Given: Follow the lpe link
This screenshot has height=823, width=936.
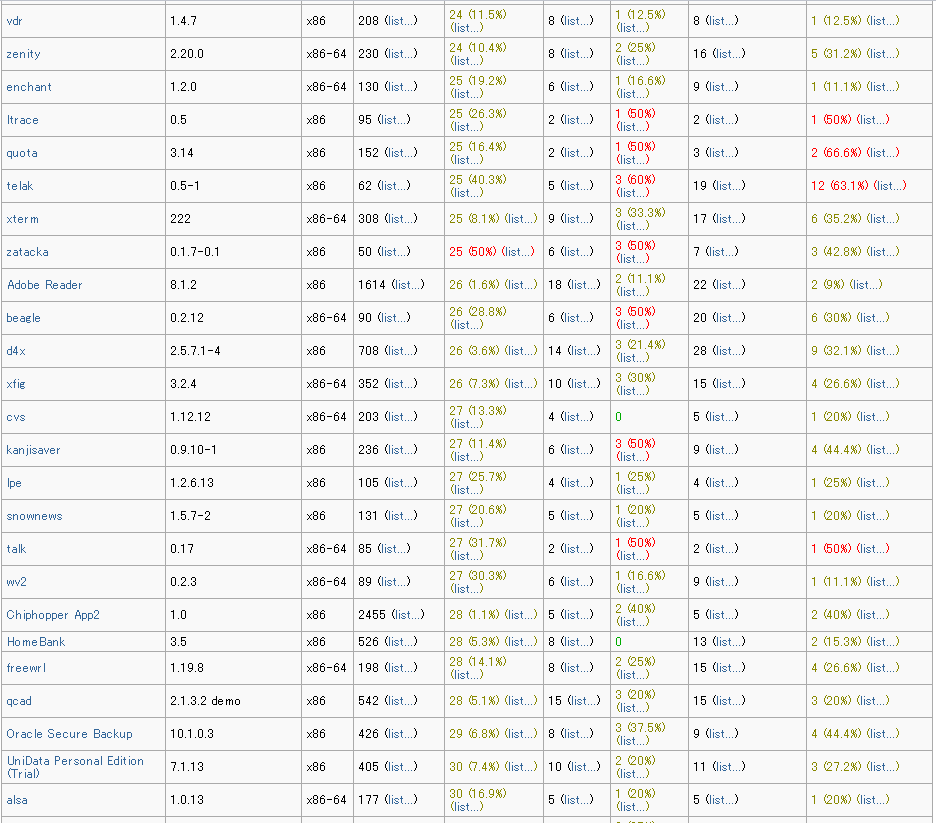Looking at the screenshot, I should pos(14,483).
